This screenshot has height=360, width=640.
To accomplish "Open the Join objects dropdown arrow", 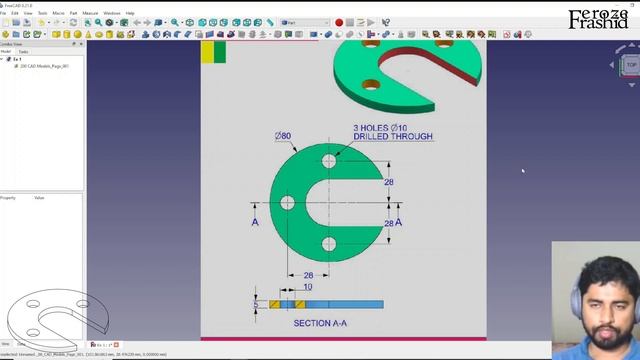I will click(378, 35).
